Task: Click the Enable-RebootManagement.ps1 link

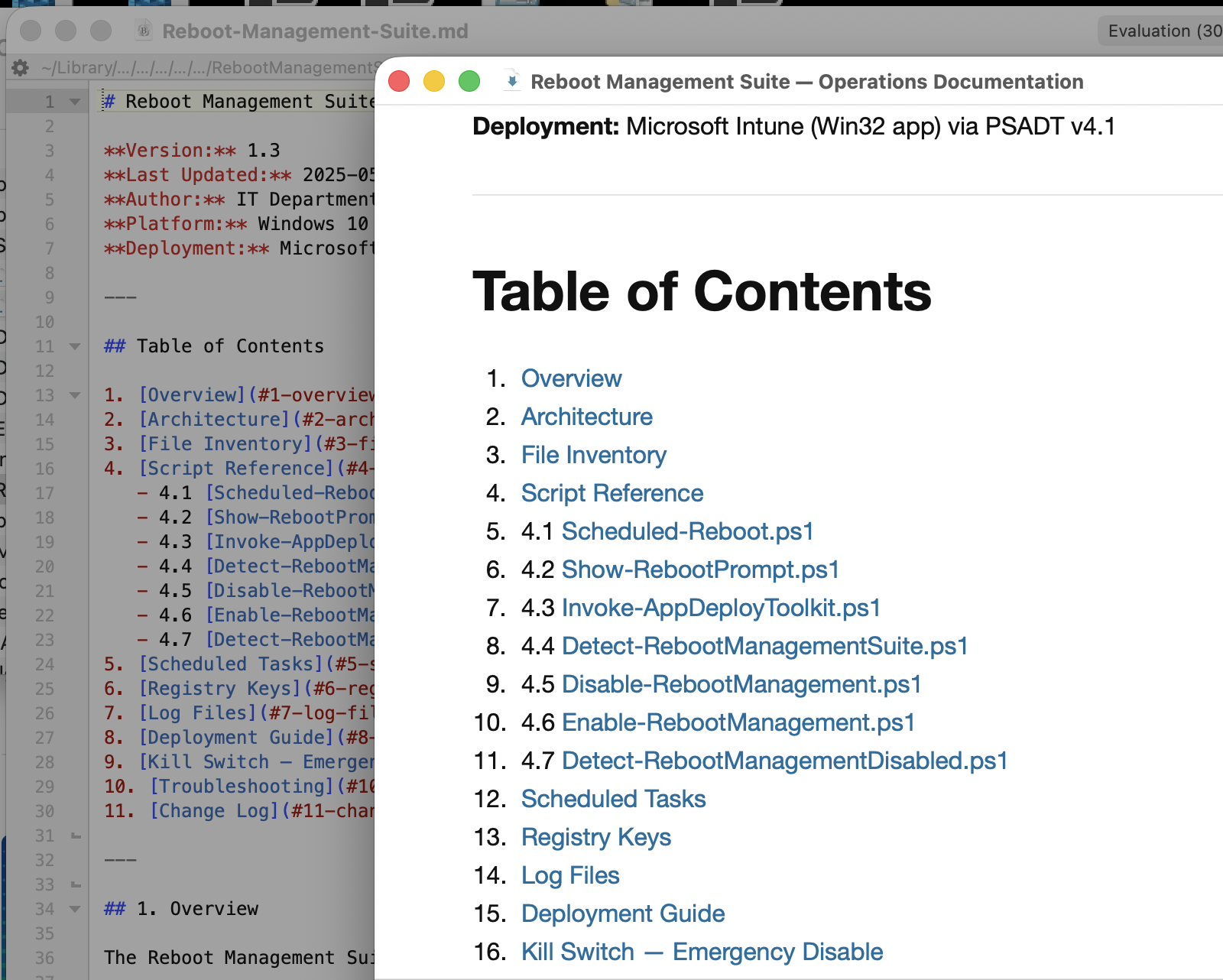Action: [738, 722]
